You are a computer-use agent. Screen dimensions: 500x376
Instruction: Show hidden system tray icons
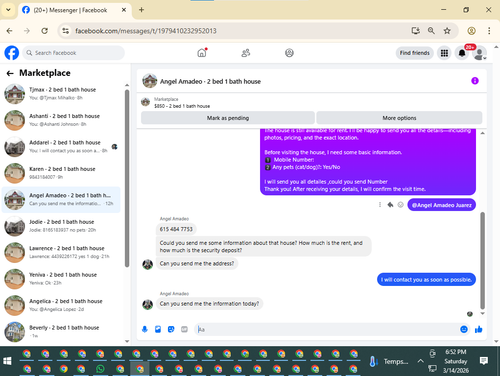(420, 361)
